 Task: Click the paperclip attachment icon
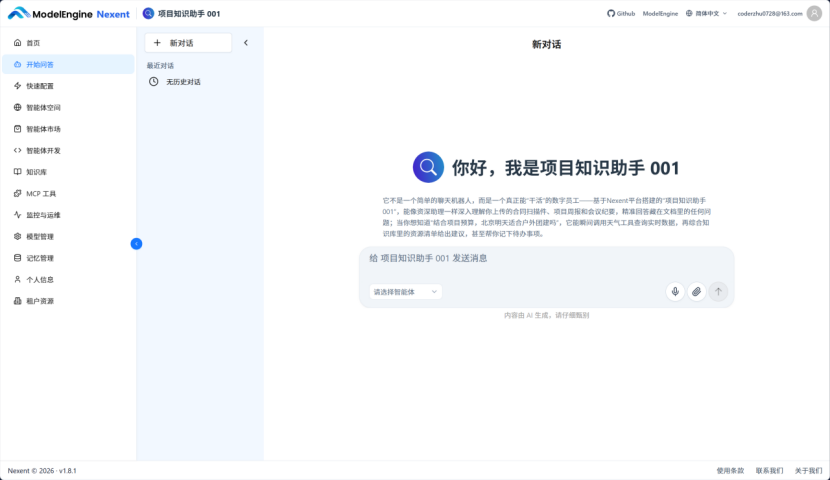coord(697,292)
